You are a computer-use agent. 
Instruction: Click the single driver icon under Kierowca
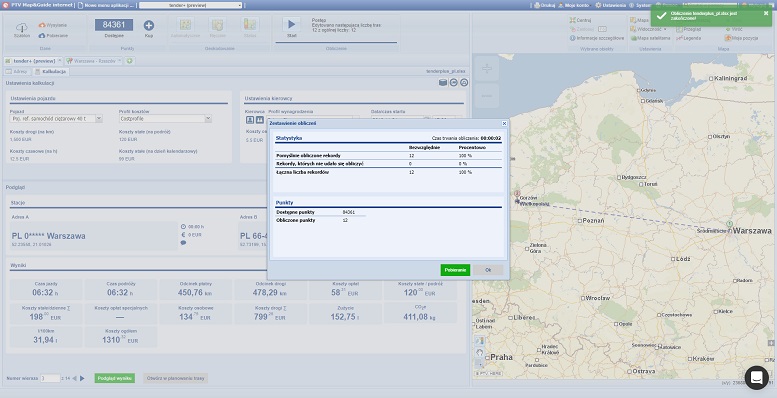point(250,120)
